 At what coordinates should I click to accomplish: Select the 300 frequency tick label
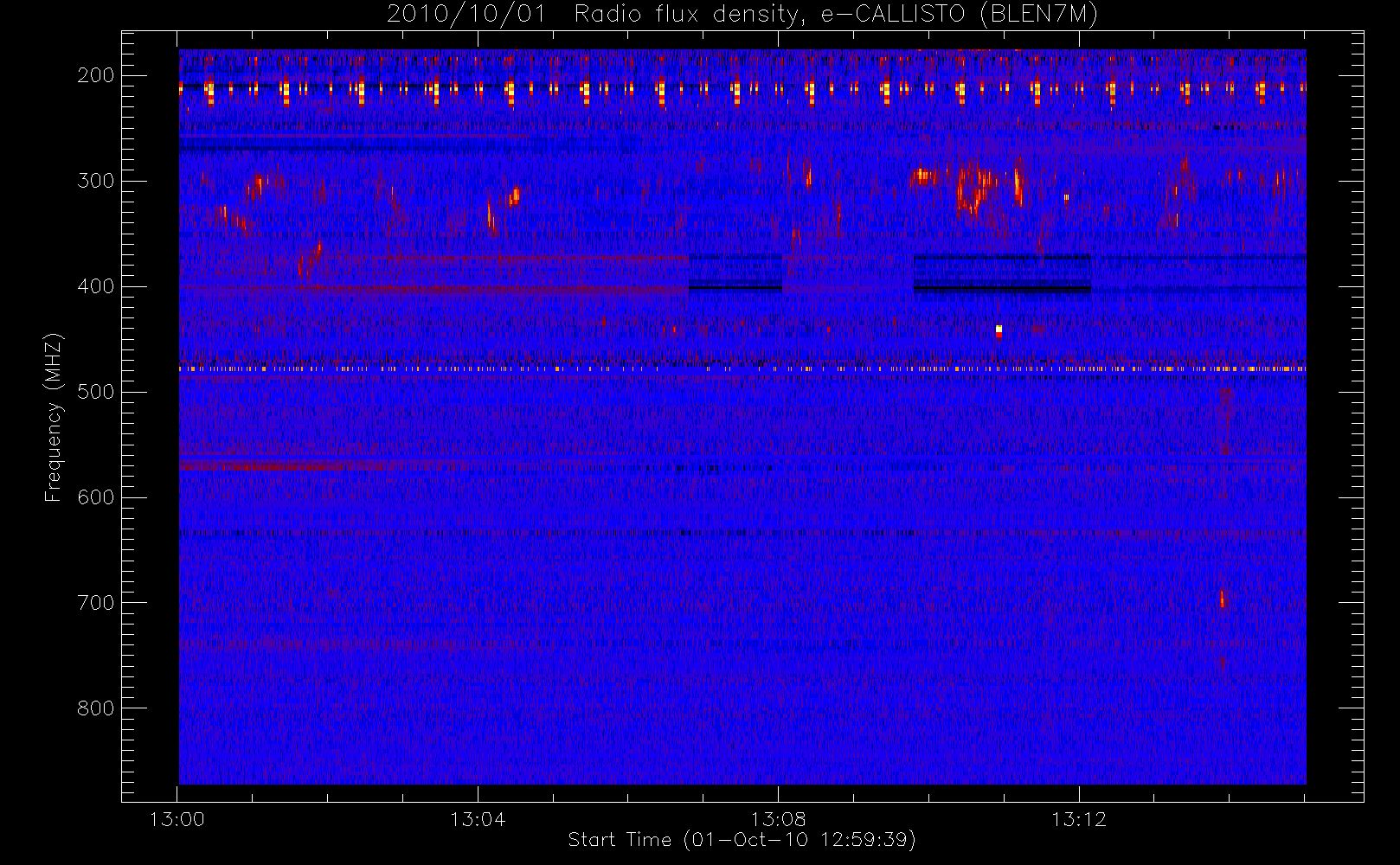pos(96,181)
